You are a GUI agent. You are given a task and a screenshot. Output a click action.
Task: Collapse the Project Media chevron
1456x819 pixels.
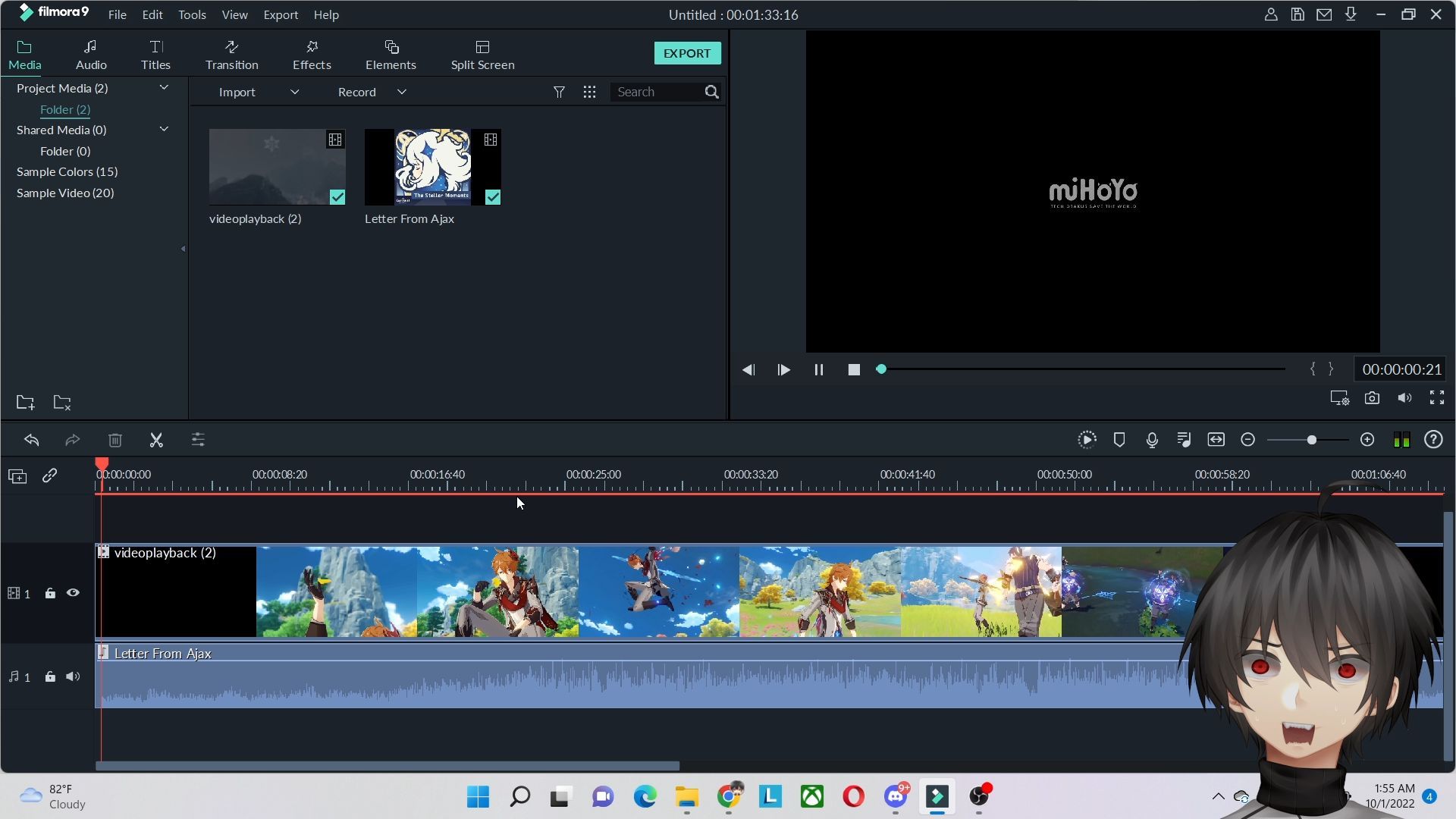click(163, 88)
